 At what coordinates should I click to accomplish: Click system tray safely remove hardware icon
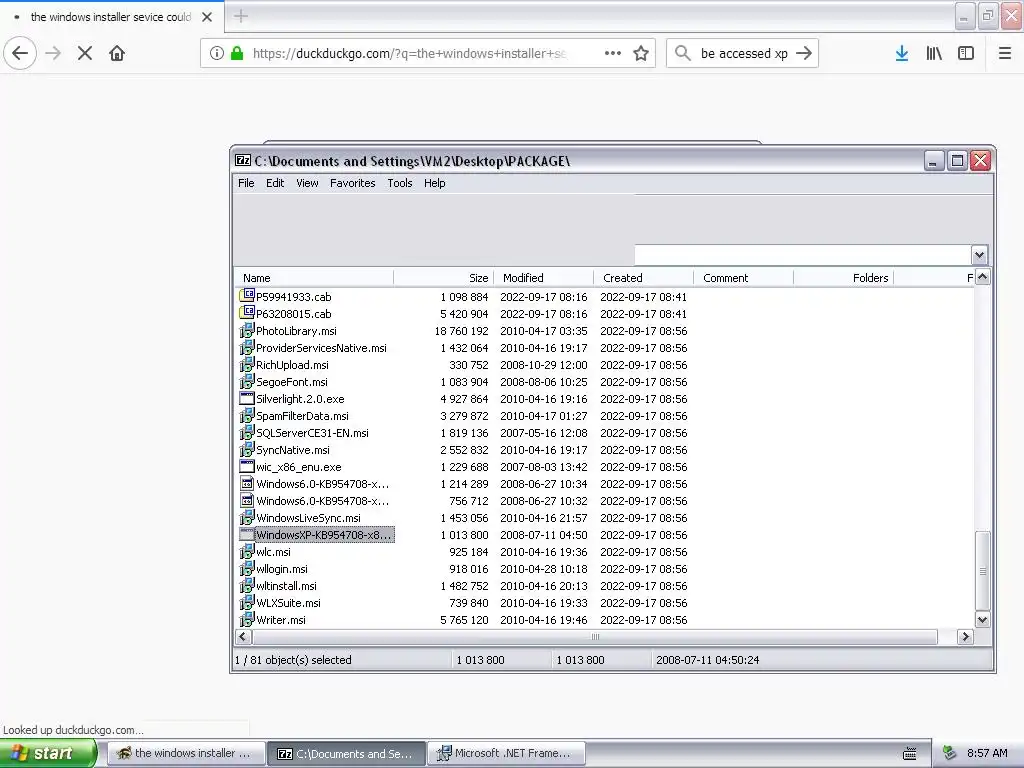coord(950,753)
